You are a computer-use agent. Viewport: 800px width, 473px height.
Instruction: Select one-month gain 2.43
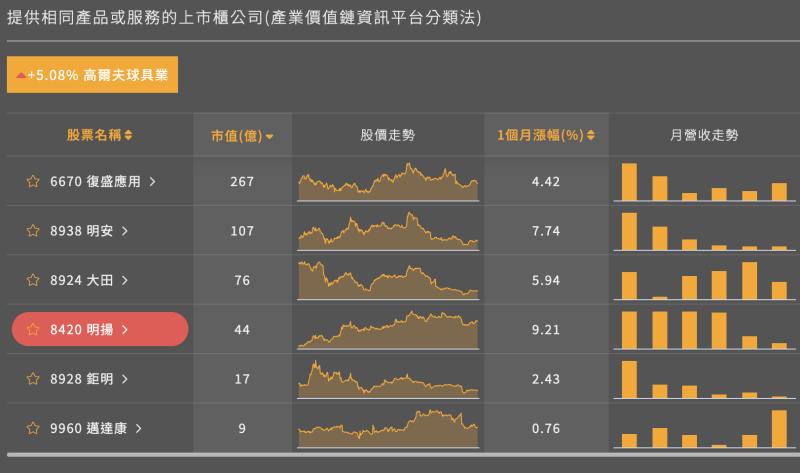(546, 379)
